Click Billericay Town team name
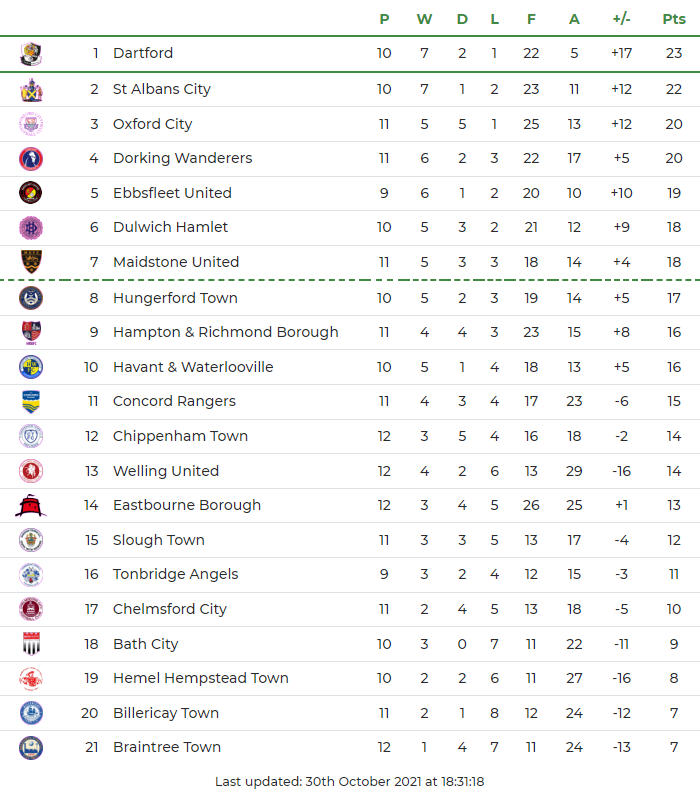 pyautogui.click(x=165, y=713)
